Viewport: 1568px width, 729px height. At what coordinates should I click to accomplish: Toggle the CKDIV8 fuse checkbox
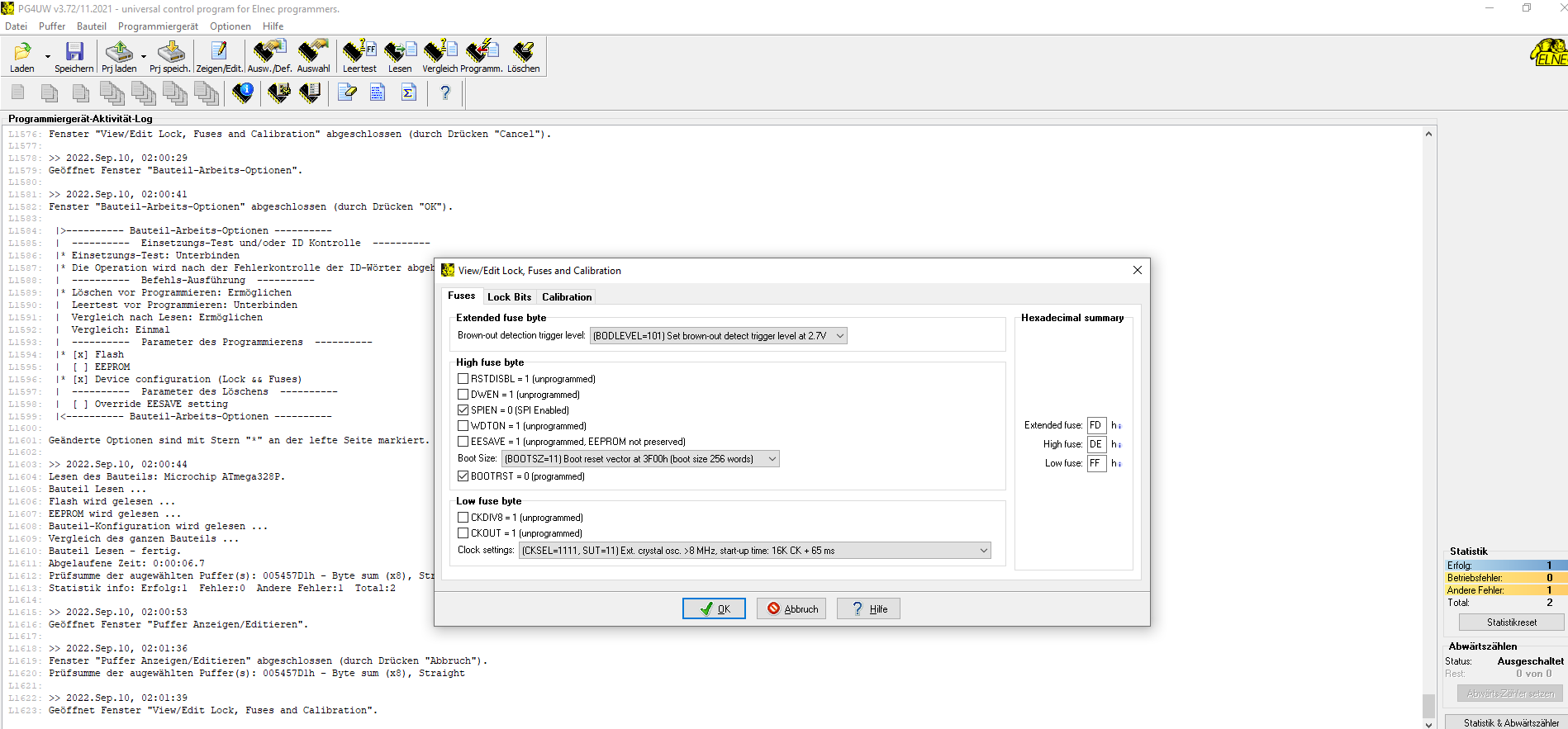point(463,518)
